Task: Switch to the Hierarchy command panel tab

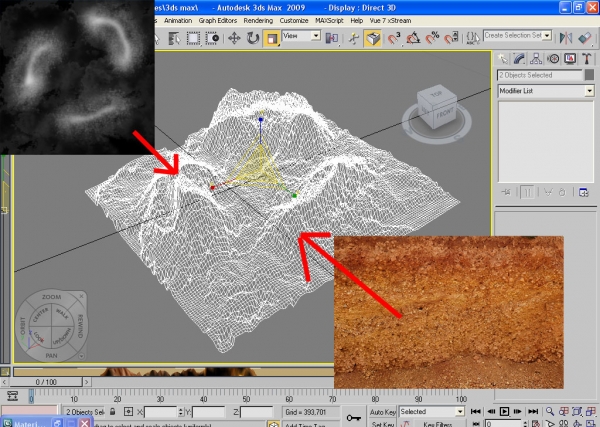Action: [536, 59]
